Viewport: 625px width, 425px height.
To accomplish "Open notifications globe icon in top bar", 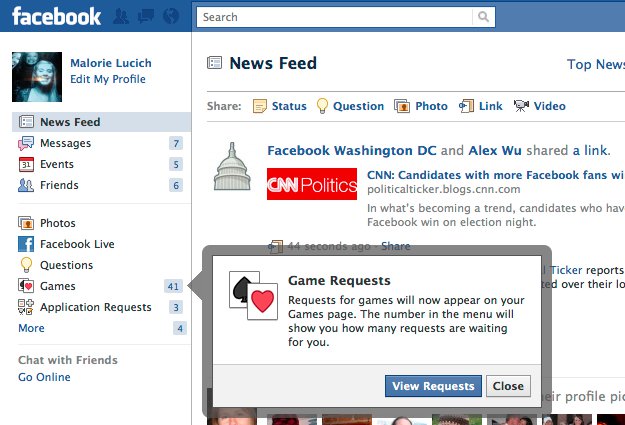I will tap(170, 16).
